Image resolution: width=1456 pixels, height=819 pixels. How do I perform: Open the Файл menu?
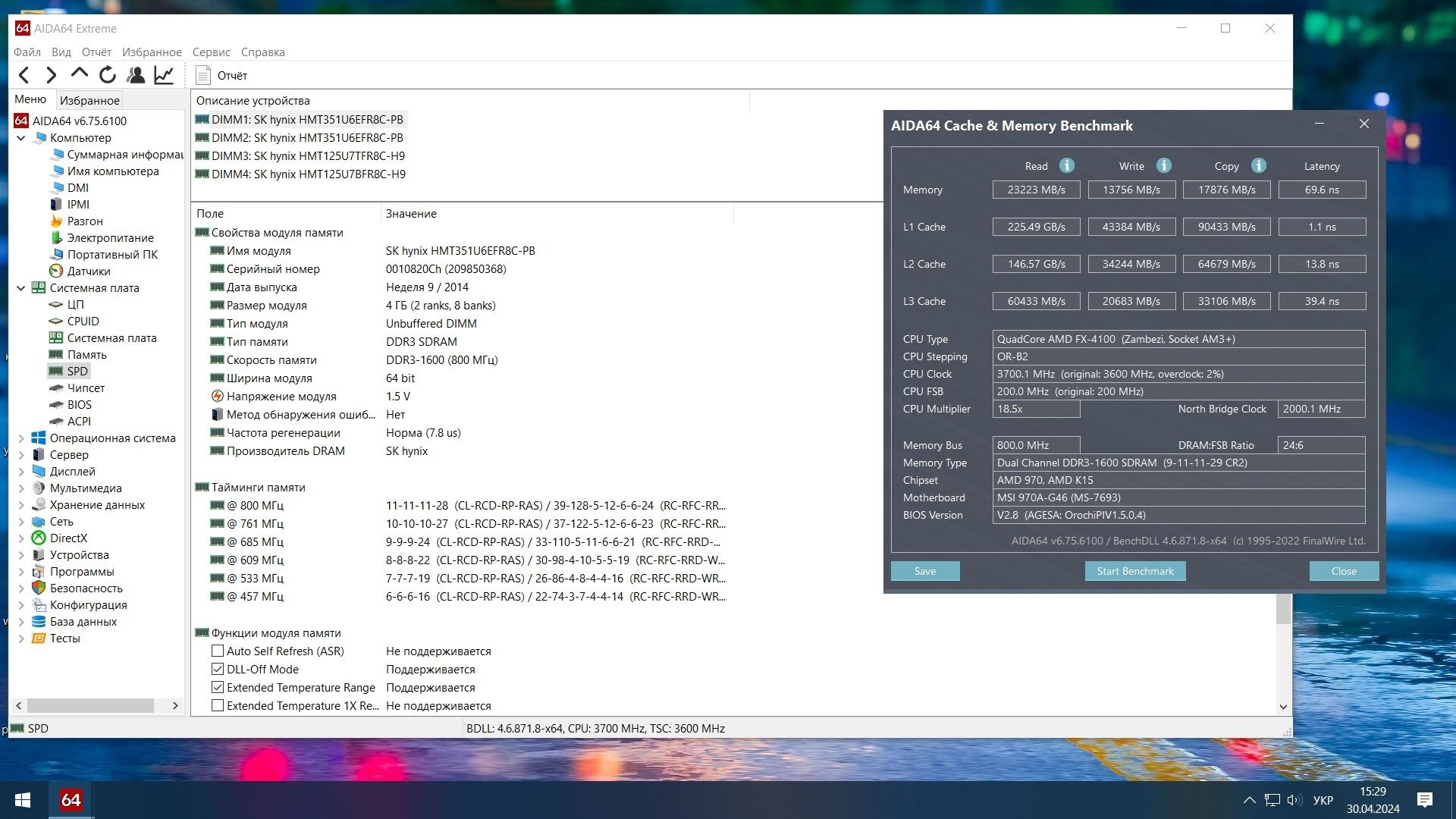tap(27, 52)
